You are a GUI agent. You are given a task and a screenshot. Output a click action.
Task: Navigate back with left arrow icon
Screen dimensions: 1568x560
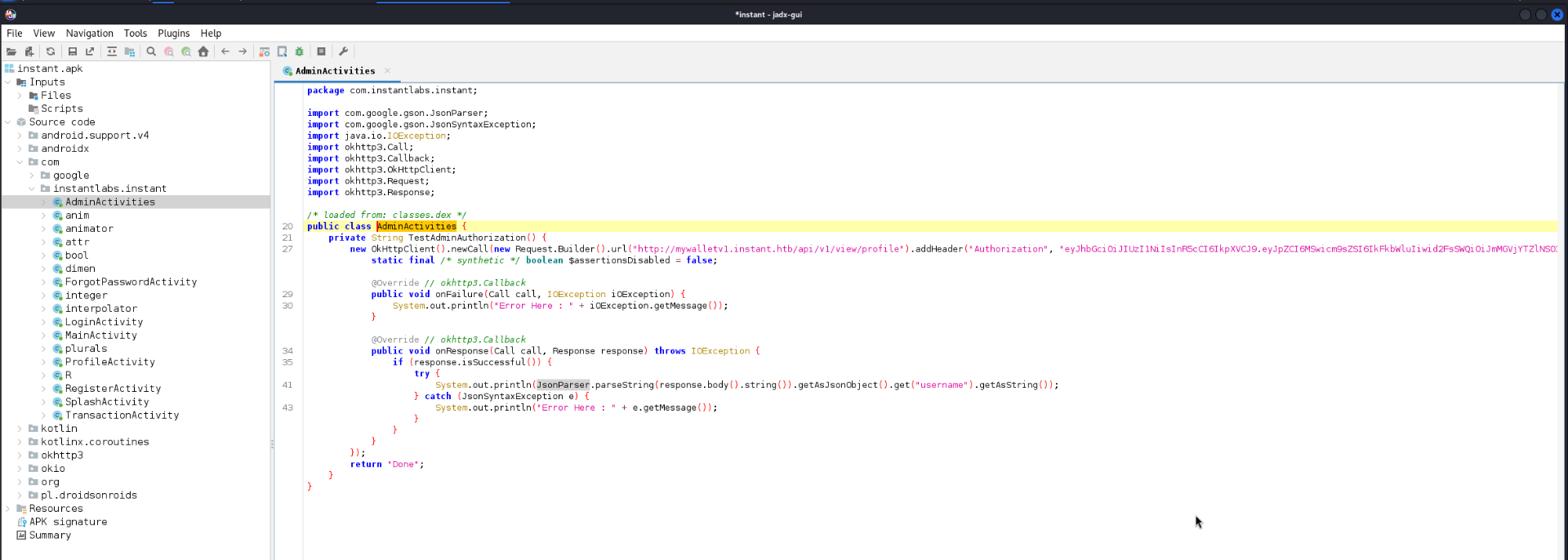pyautogui.click(x=225, y=51)
